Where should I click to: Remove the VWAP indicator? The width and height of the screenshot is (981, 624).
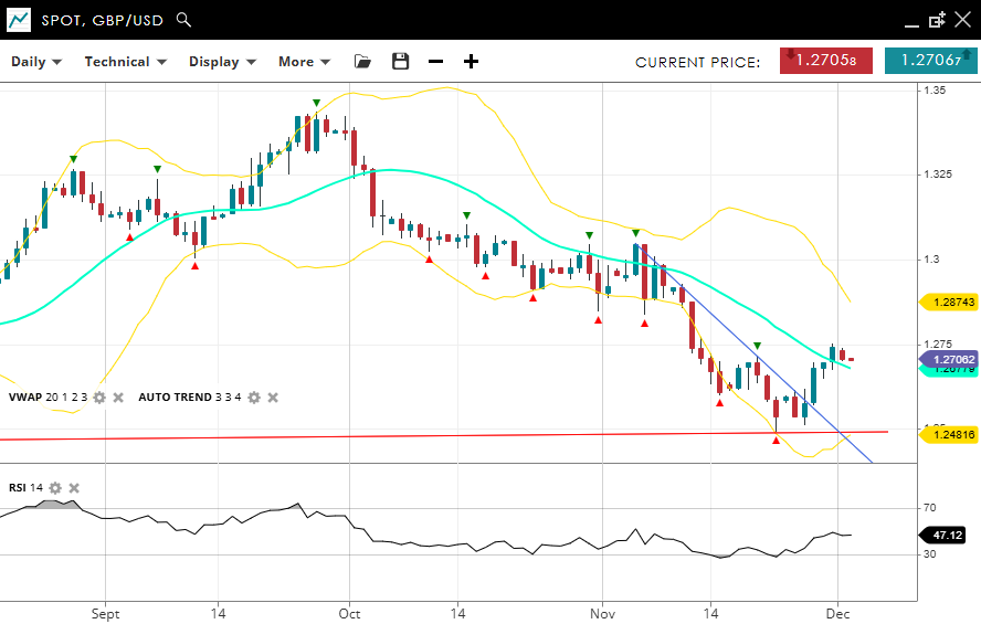point(118,397)
